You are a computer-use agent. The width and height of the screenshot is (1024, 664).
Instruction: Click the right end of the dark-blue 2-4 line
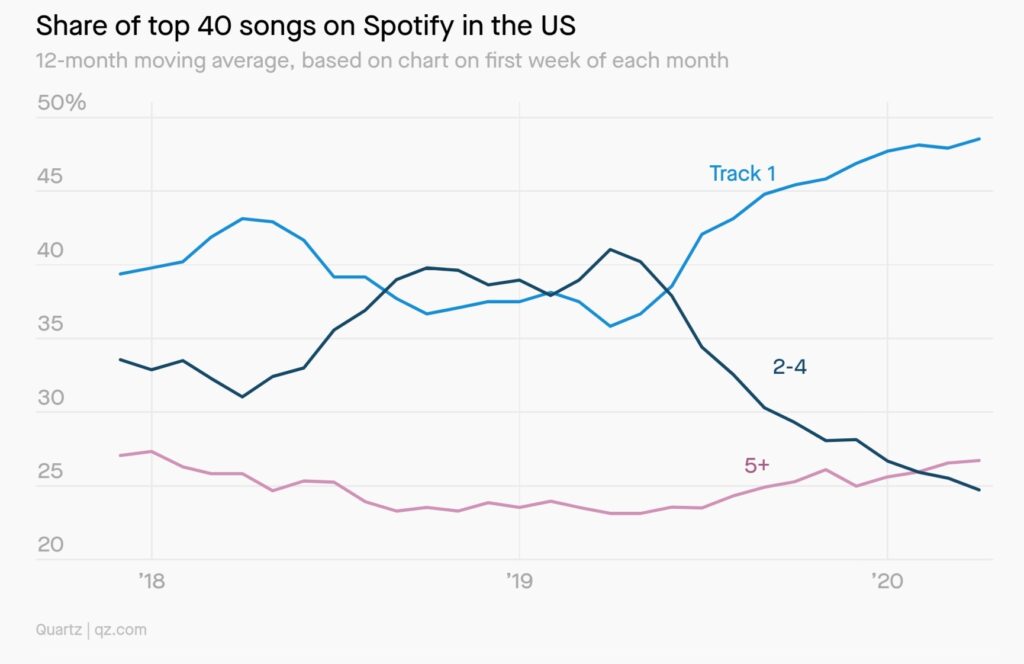point(979,490)
